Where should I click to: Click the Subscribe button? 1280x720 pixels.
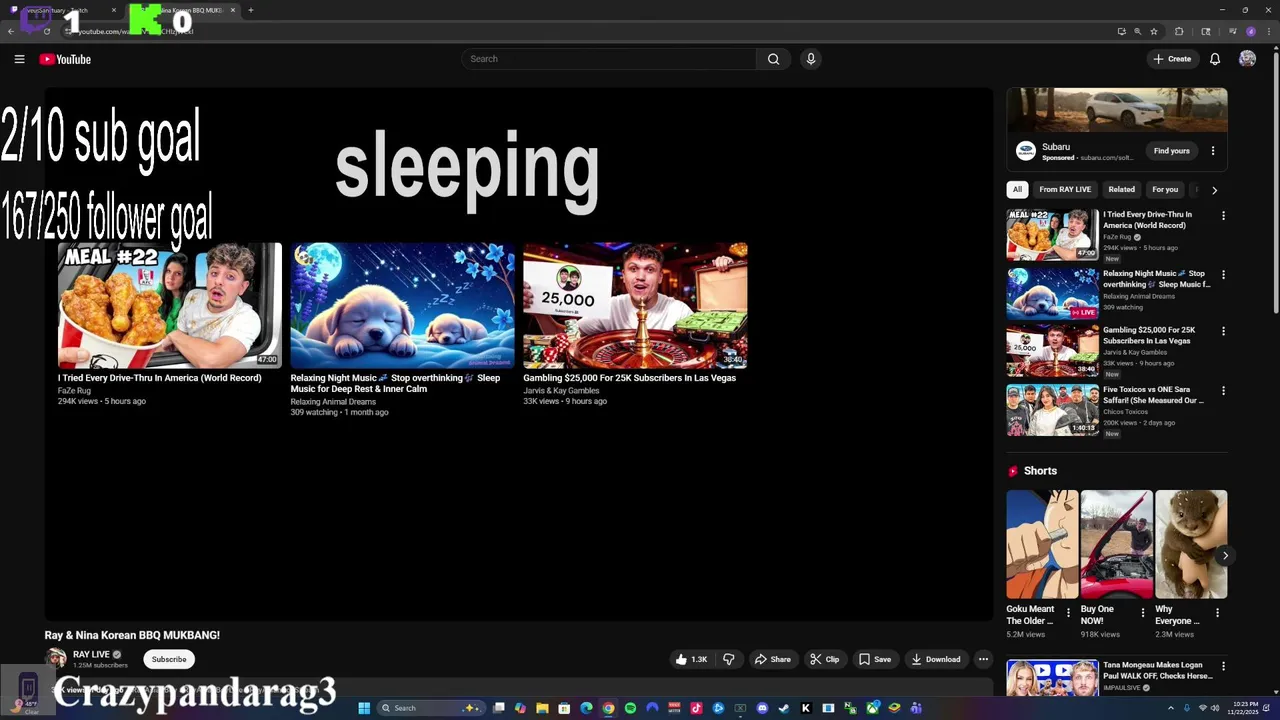[x=169, y=659]
